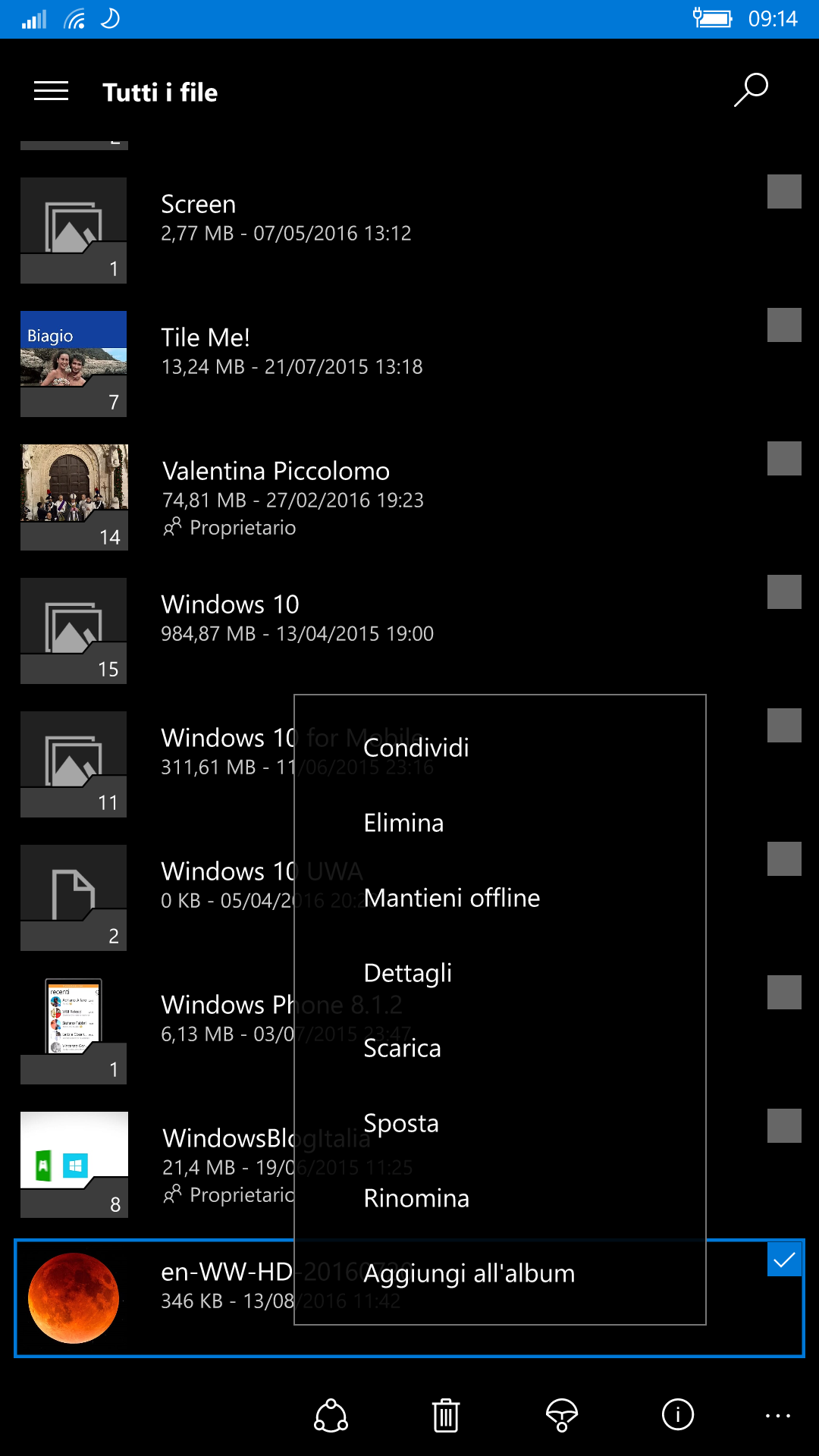This screenshot has height=1456, width=819.
Task: Select the Windows 10 folder checkbox
Action: point(784,591)
